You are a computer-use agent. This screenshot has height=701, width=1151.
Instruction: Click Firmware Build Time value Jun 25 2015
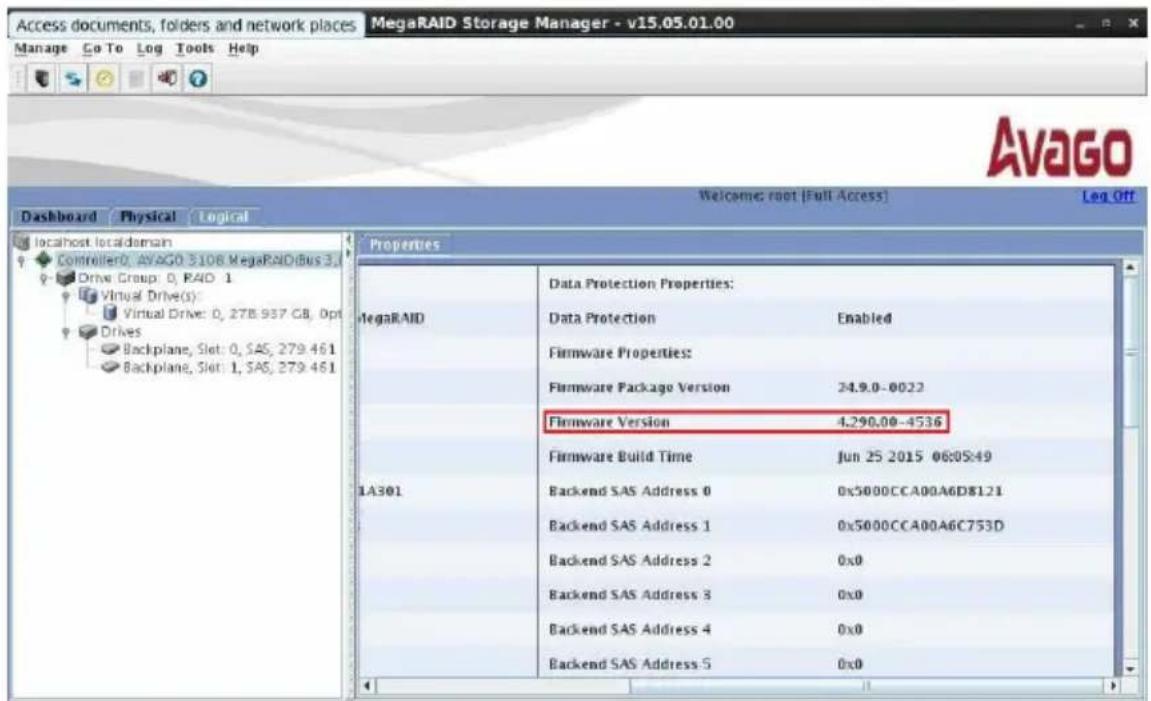pyautogui.click(x=914, y=456)
